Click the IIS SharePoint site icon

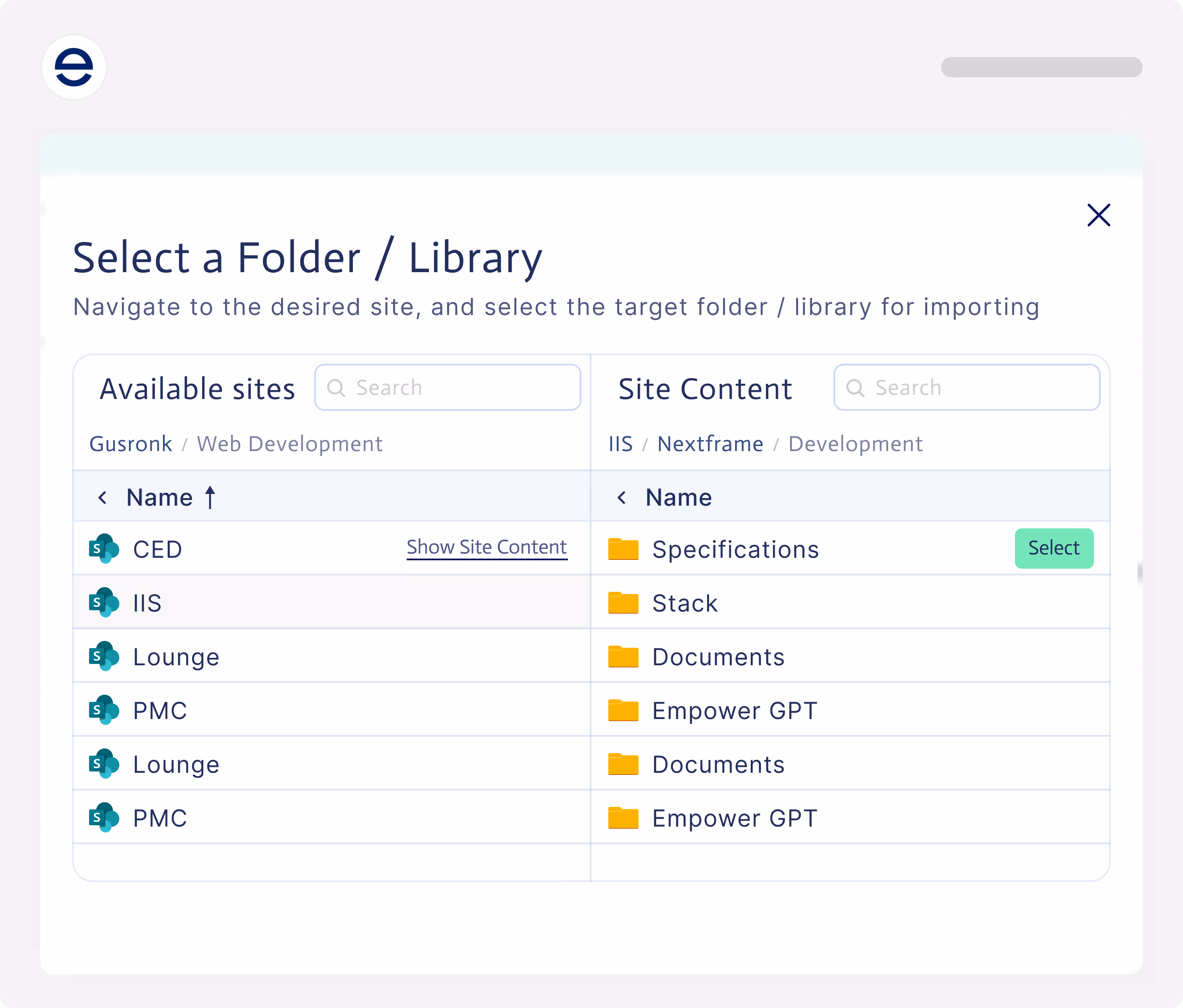coord(104,602)
